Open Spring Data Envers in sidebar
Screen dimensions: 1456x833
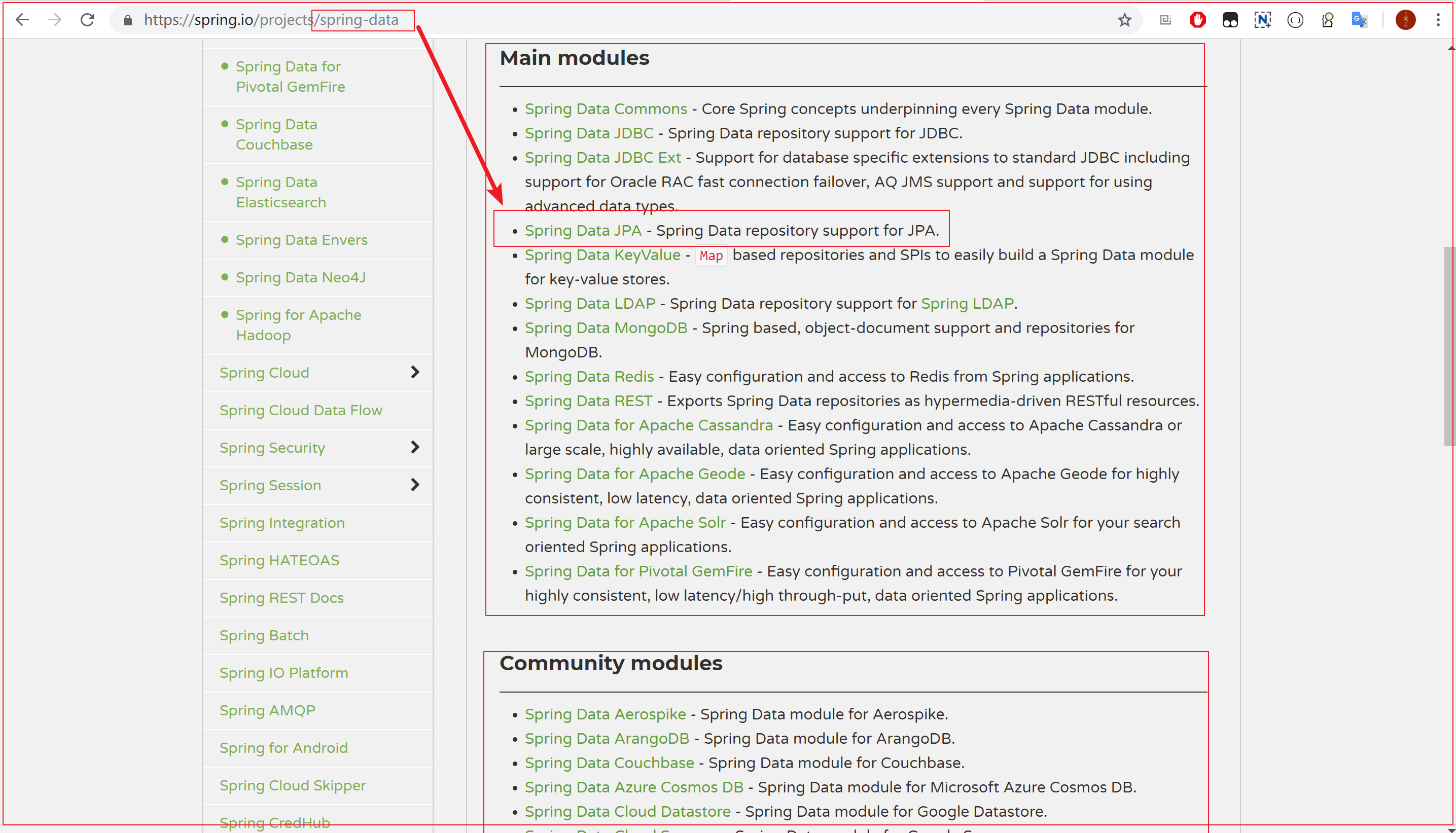(x=302, y=240)
